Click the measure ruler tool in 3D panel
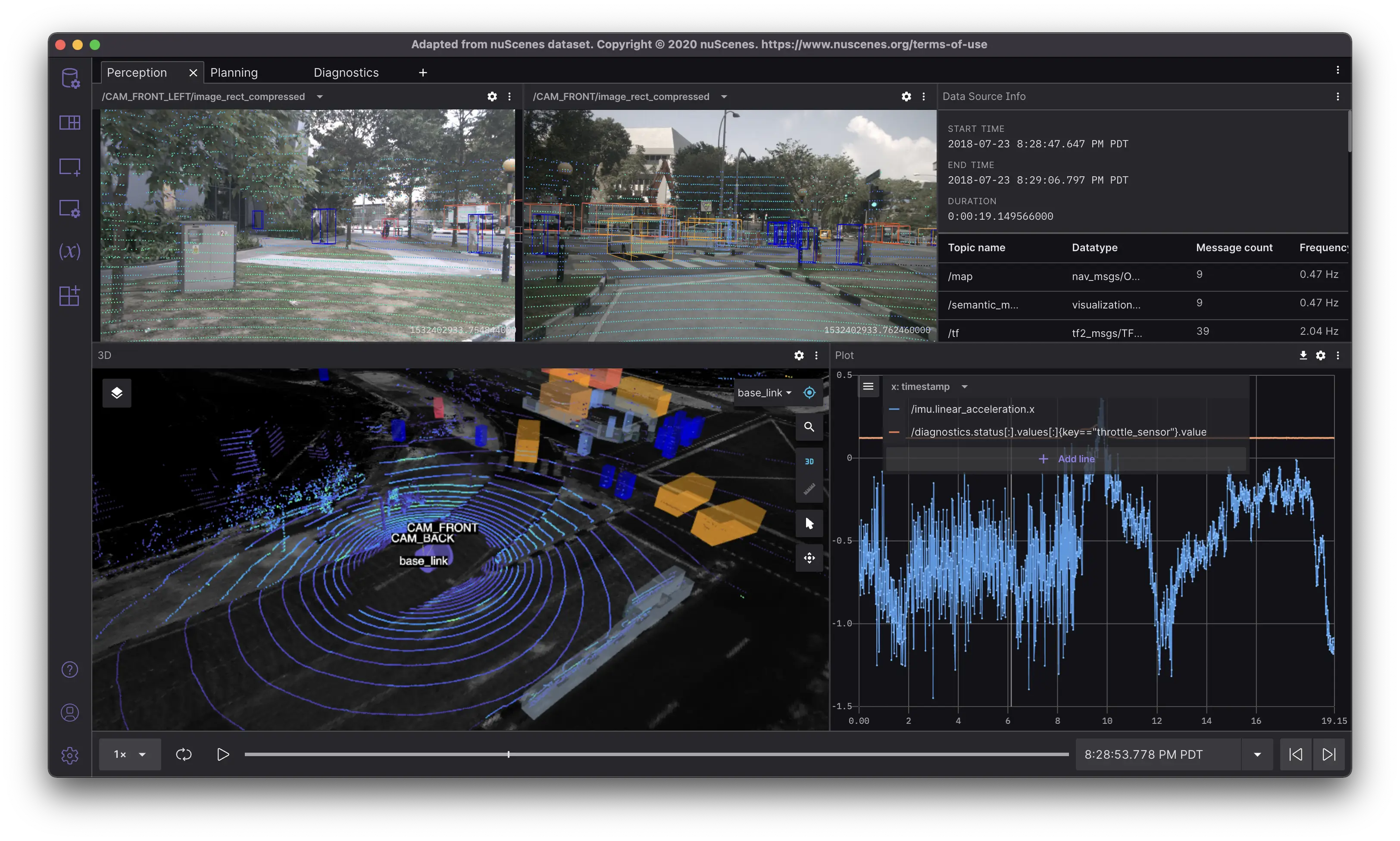 (809, 489)
